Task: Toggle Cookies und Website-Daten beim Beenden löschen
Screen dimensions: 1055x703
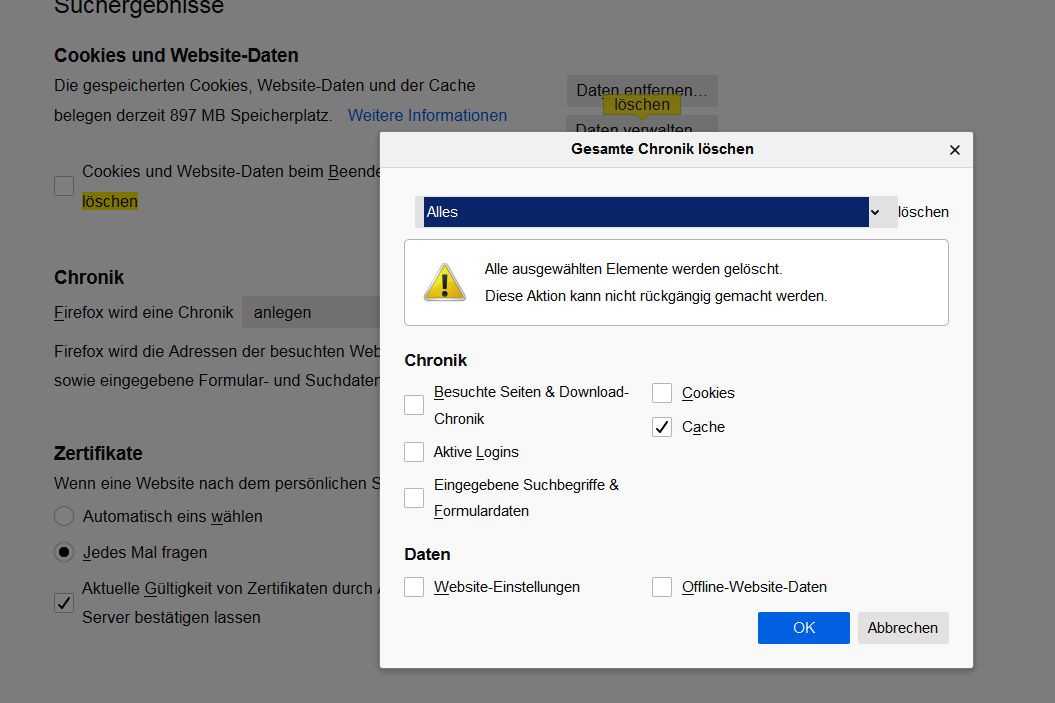Action: [x=64, y=186]
